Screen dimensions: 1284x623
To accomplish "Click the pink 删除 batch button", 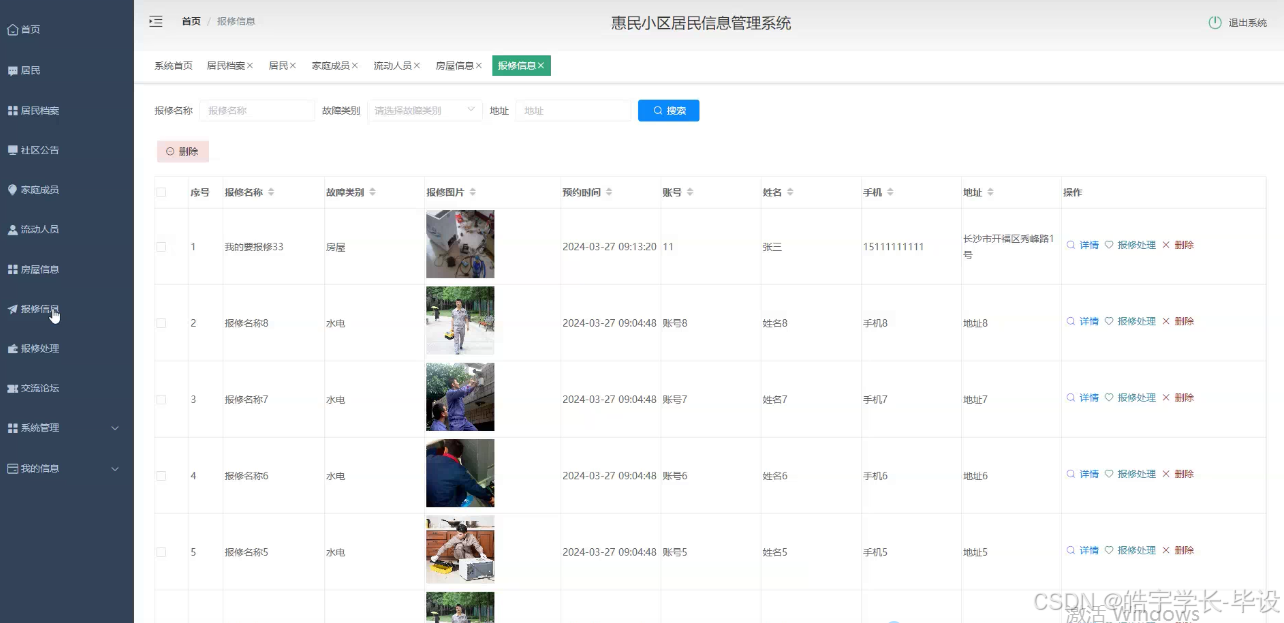I will [x=183, y=152].
